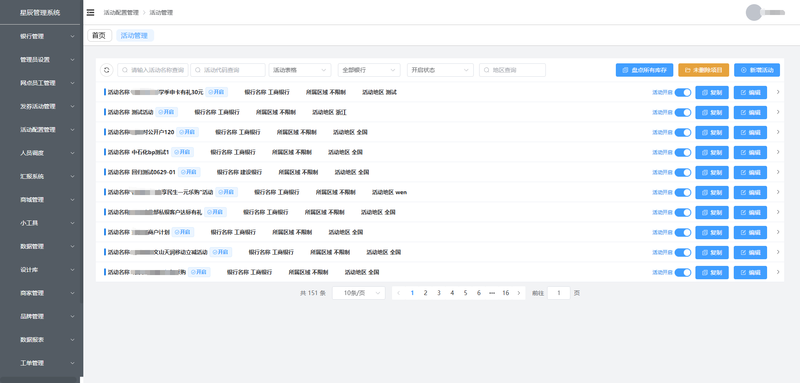Viewport: 800px width, 383px height.
Task: Click the 地区查询 search input field
Action: 512,70
